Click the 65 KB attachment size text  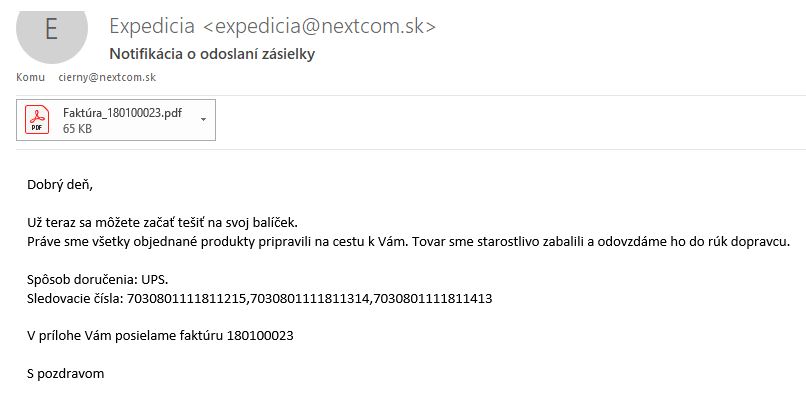(77, 129)
